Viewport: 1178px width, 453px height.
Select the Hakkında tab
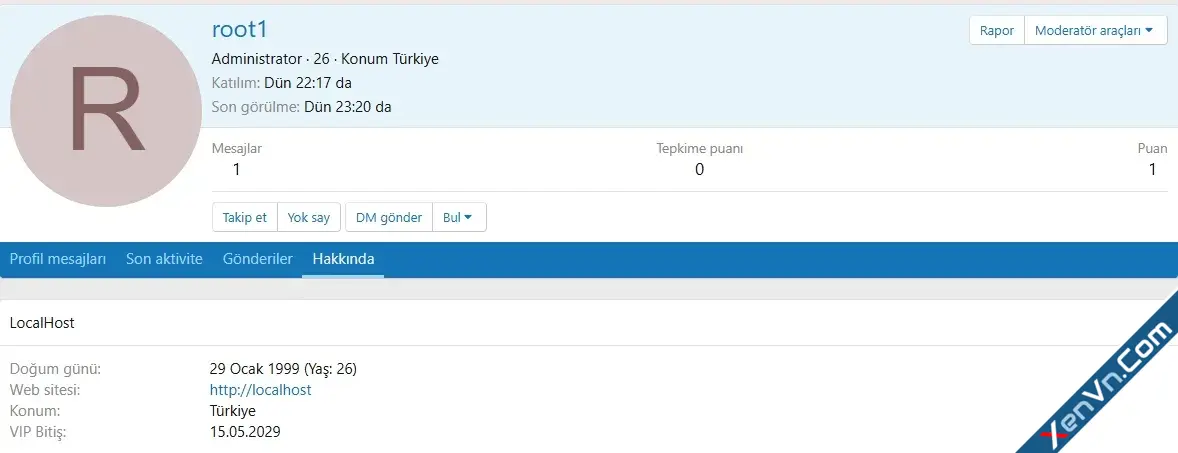tap(343, 259)
